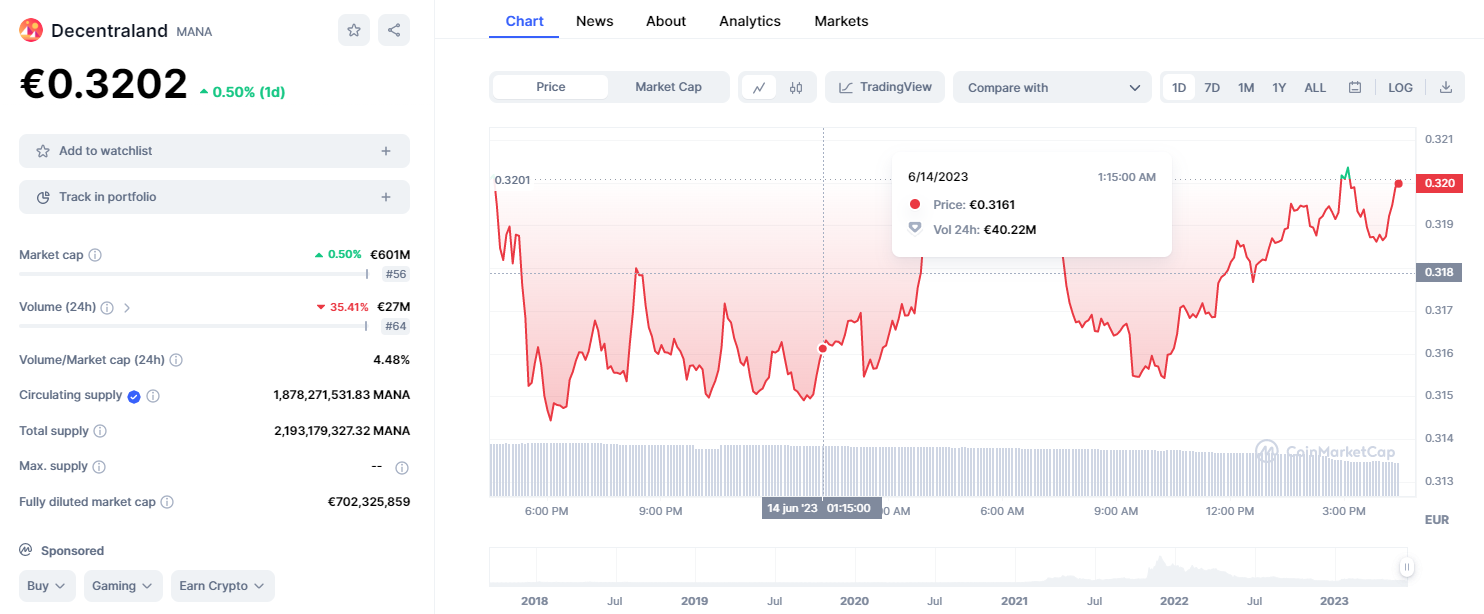1484x614 pixels.
Task: Click plus icon on Track in portfolio
Action: pyautogui.click(x=386, y=197)
